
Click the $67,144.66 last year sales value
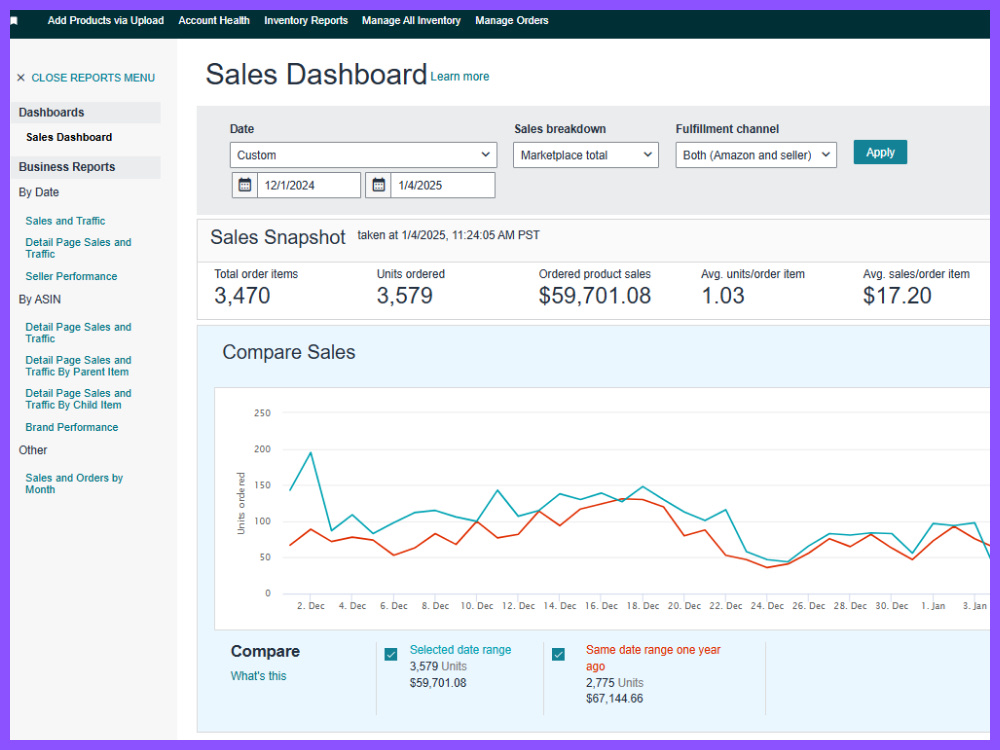tap(614, 699)
